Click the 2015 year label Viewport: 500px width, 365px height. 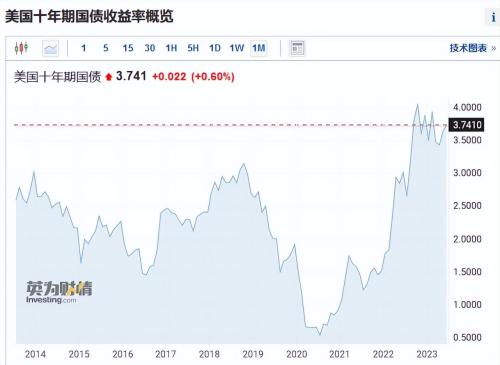(79, 354)
